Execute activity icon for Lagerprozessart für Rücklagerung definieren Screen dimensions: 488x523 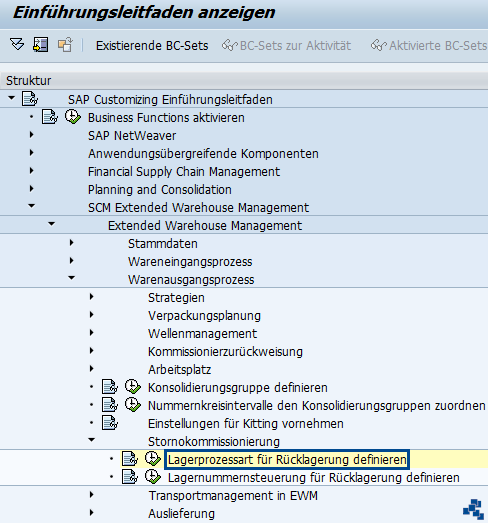152,459
